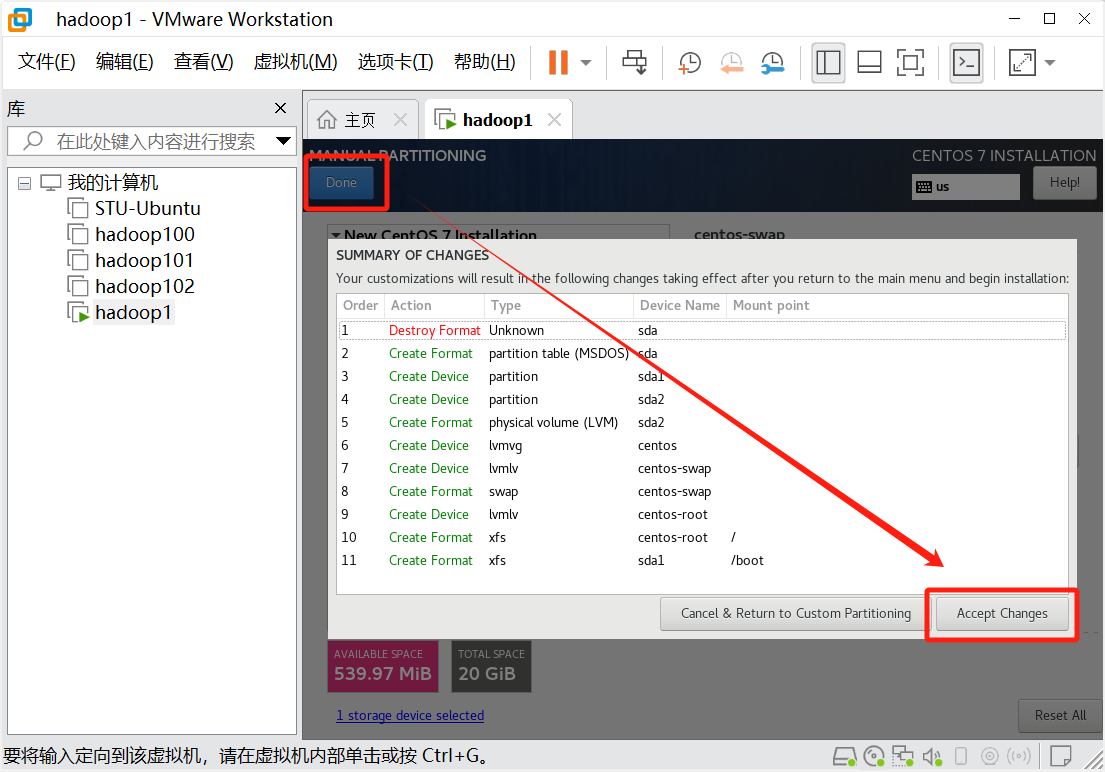1105x772 pixels.
Task: Click the USB device status icon
Action: tap(961, 757)
